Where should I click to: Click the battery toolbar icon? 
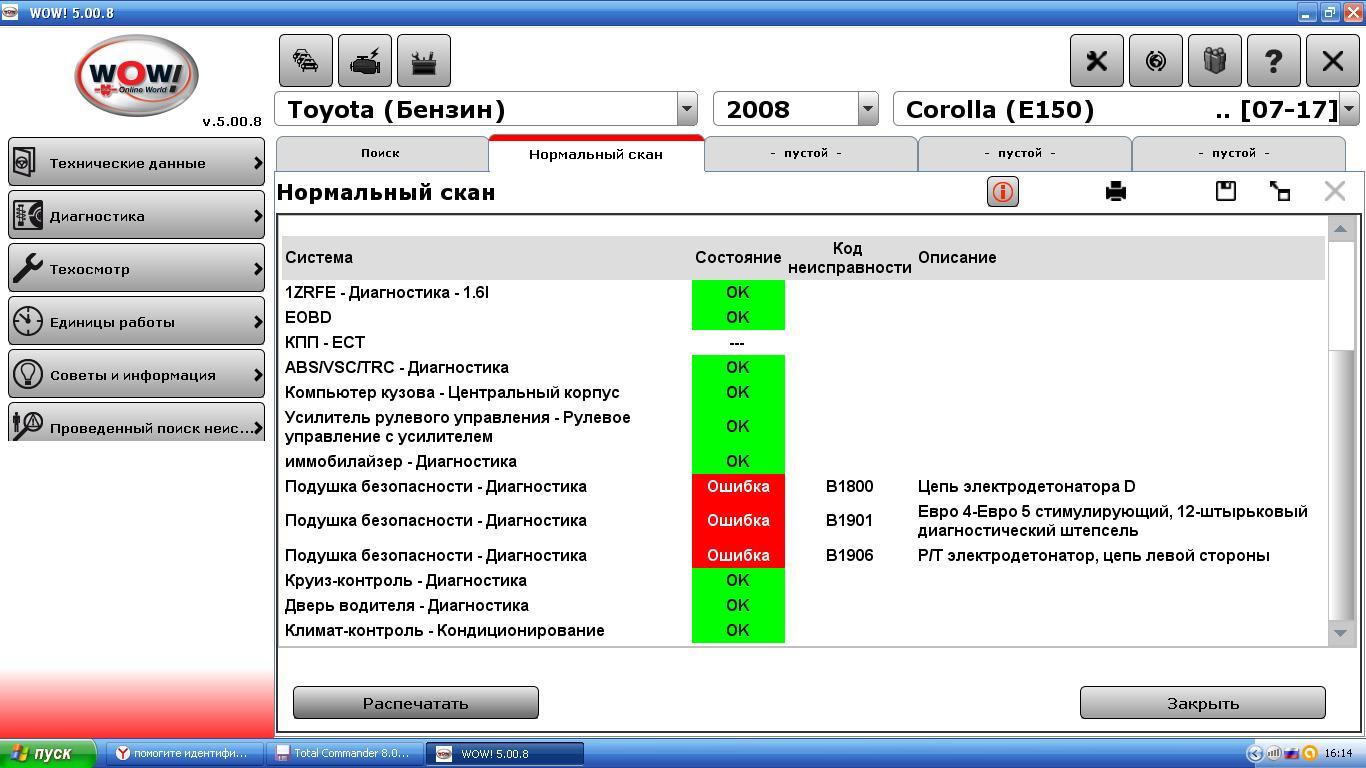[x=424, y=61]
